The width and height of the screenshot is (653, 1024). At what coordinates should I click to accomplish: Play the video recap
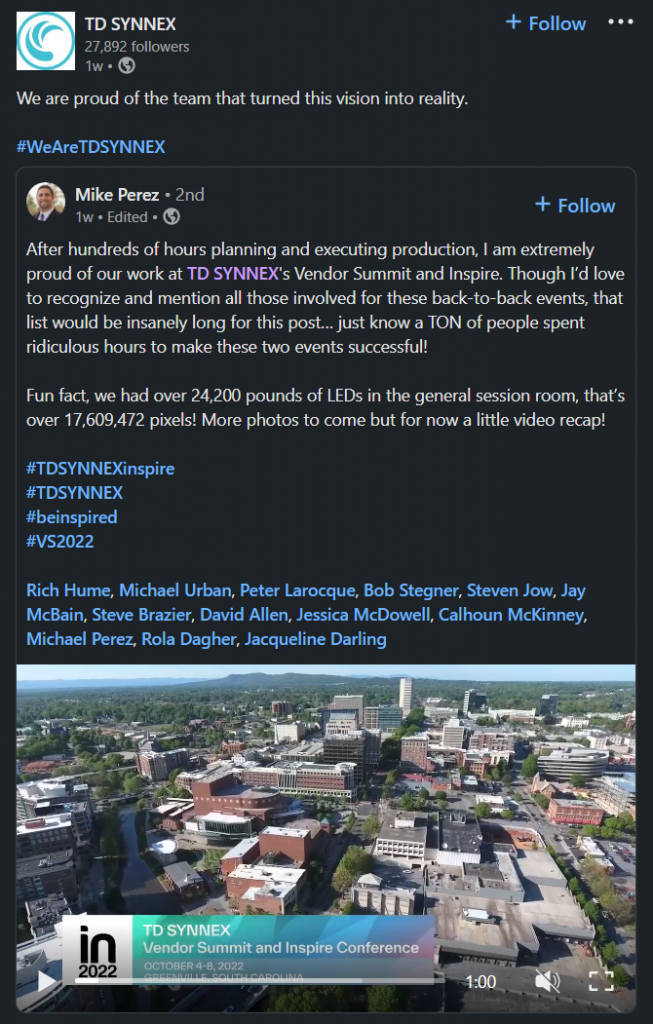coord(46,981)
